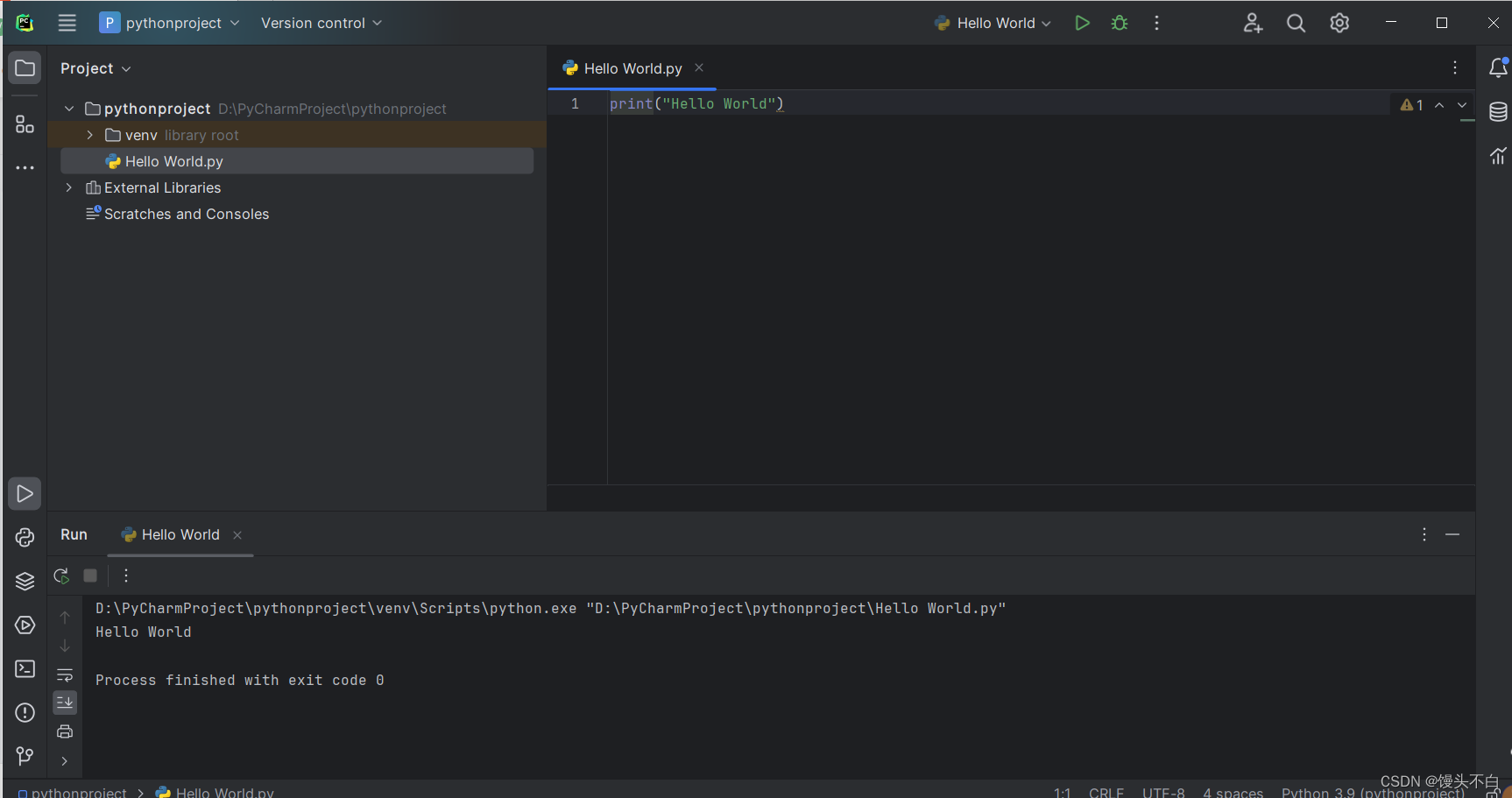This screenshot has height=798, width=1512.
Task: Expand External Libraries node
Action: [x=68, y=187]
